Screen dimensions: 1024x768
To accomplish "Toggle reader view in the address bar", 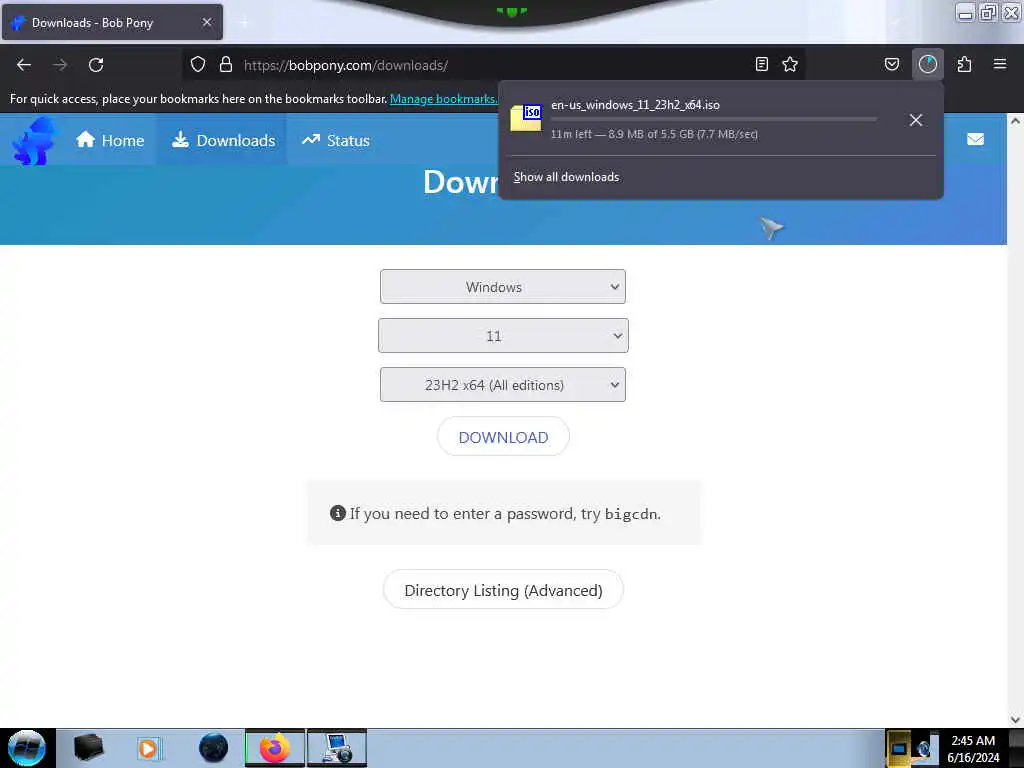I will [x=761, y=64].
